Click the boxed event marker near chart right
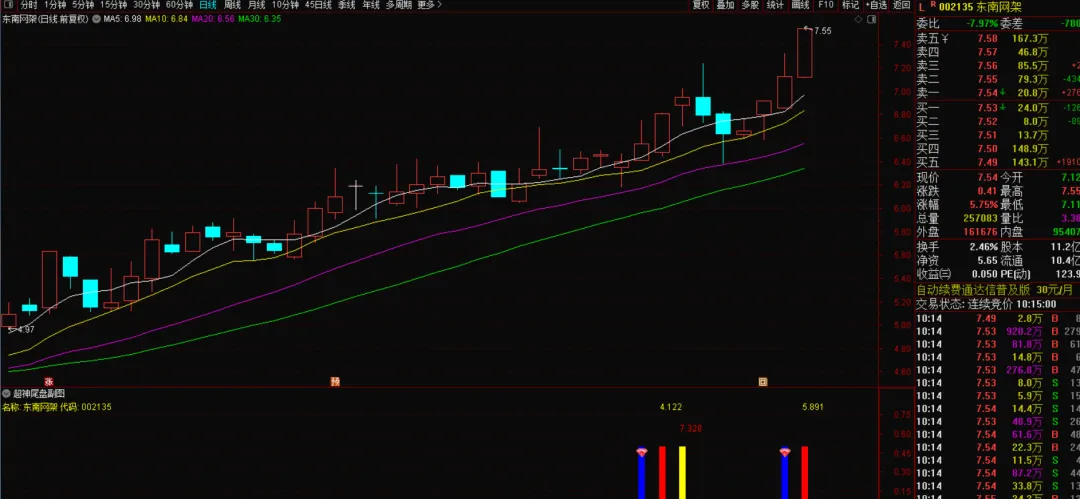This screenshot has width=1080, height=499. pyautogui.click(x=762, y=380)
